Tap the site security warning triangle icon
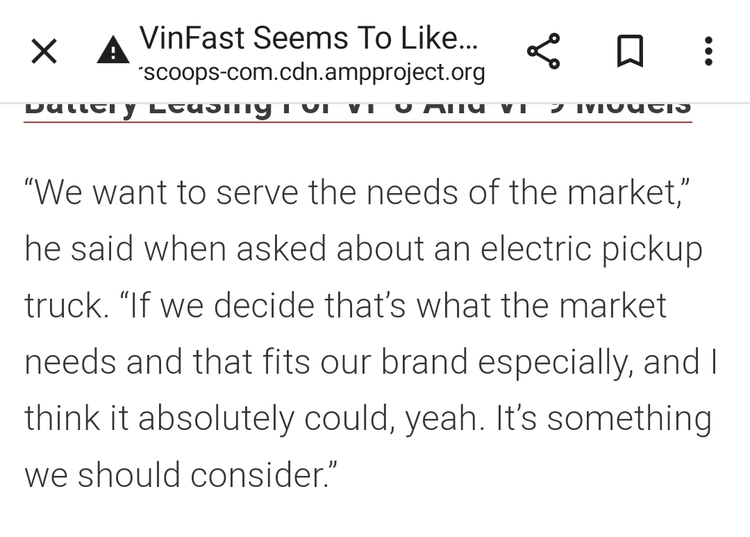The height and width of the screenshot is (537, 750). [113, 50]
